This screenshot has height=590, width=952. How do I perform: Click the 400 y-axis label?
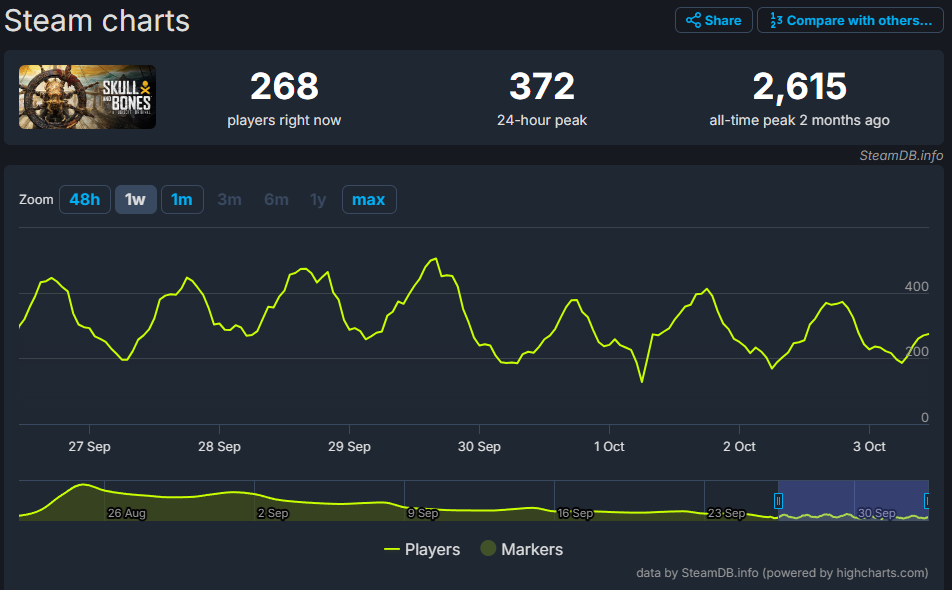(x=916, y=287)
